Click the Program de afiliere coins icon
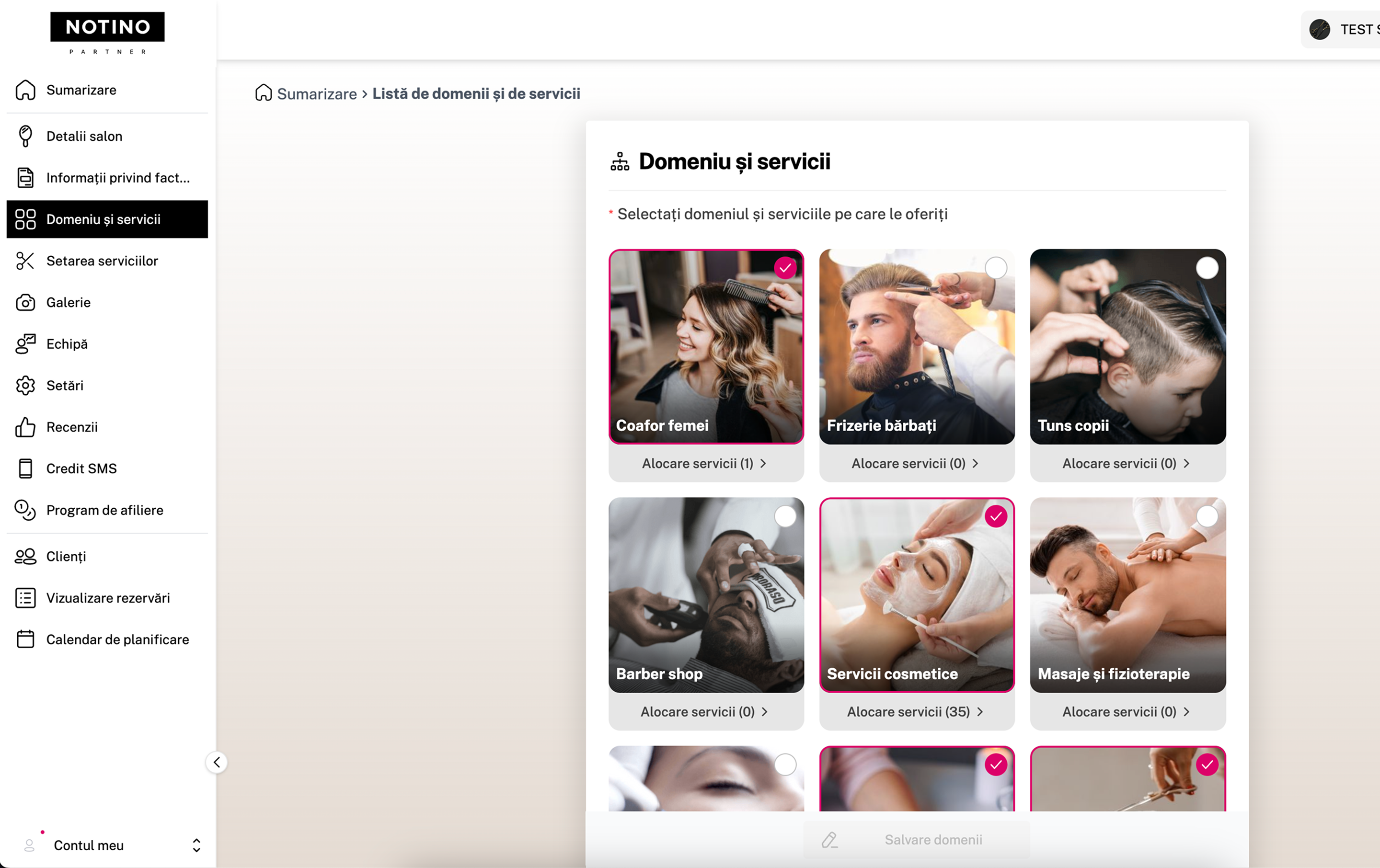 pyautogui.click(x=25, y=510)
